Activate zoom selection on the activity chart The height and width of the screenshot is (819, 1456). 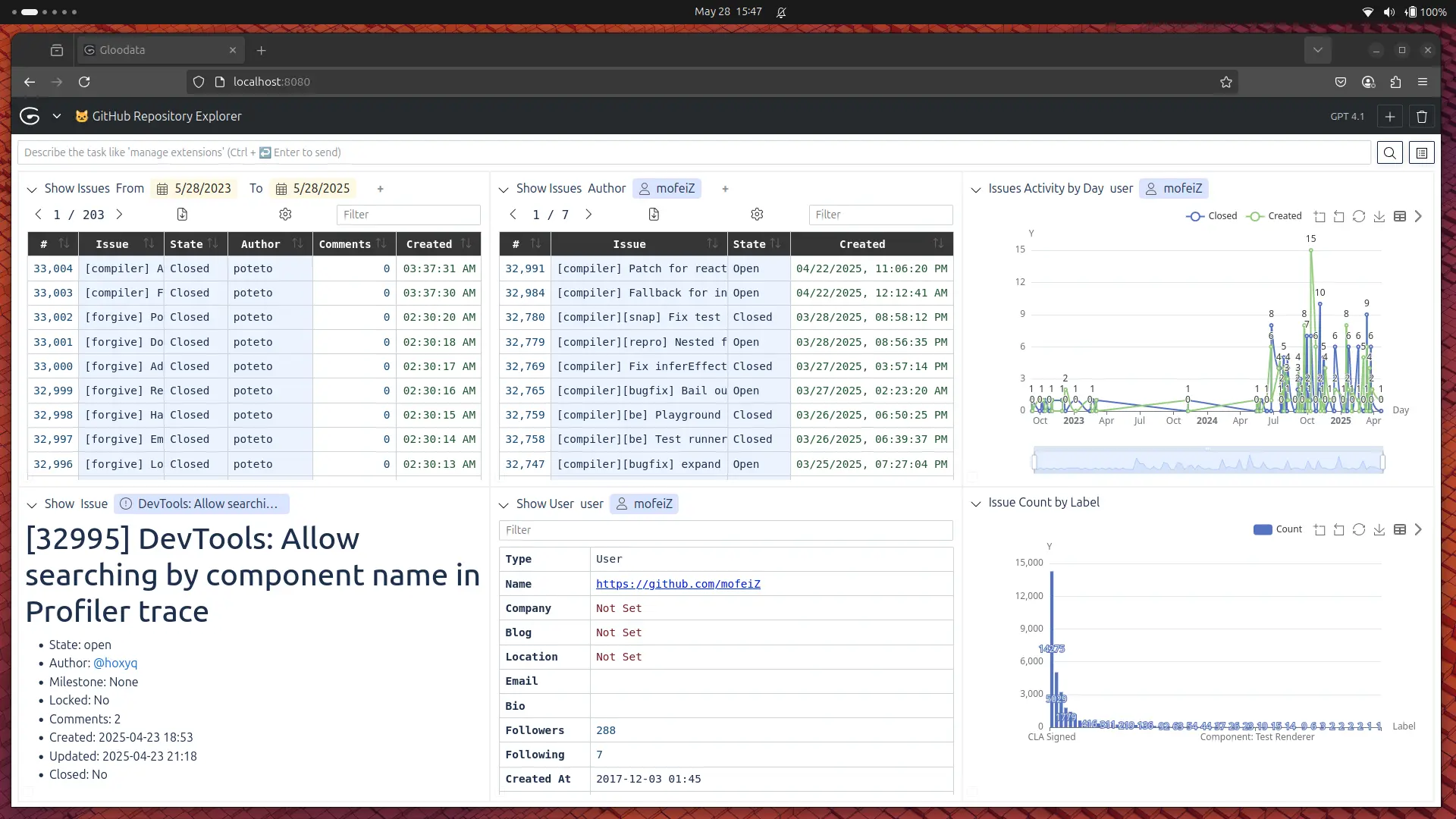click(1320, 216)
